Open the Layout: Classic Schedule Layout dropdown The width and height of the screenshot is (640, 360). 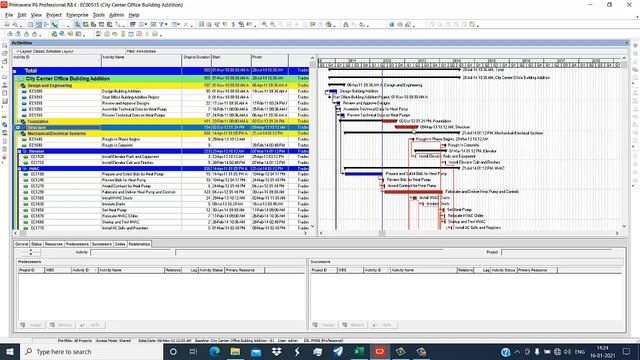(45, 51)
